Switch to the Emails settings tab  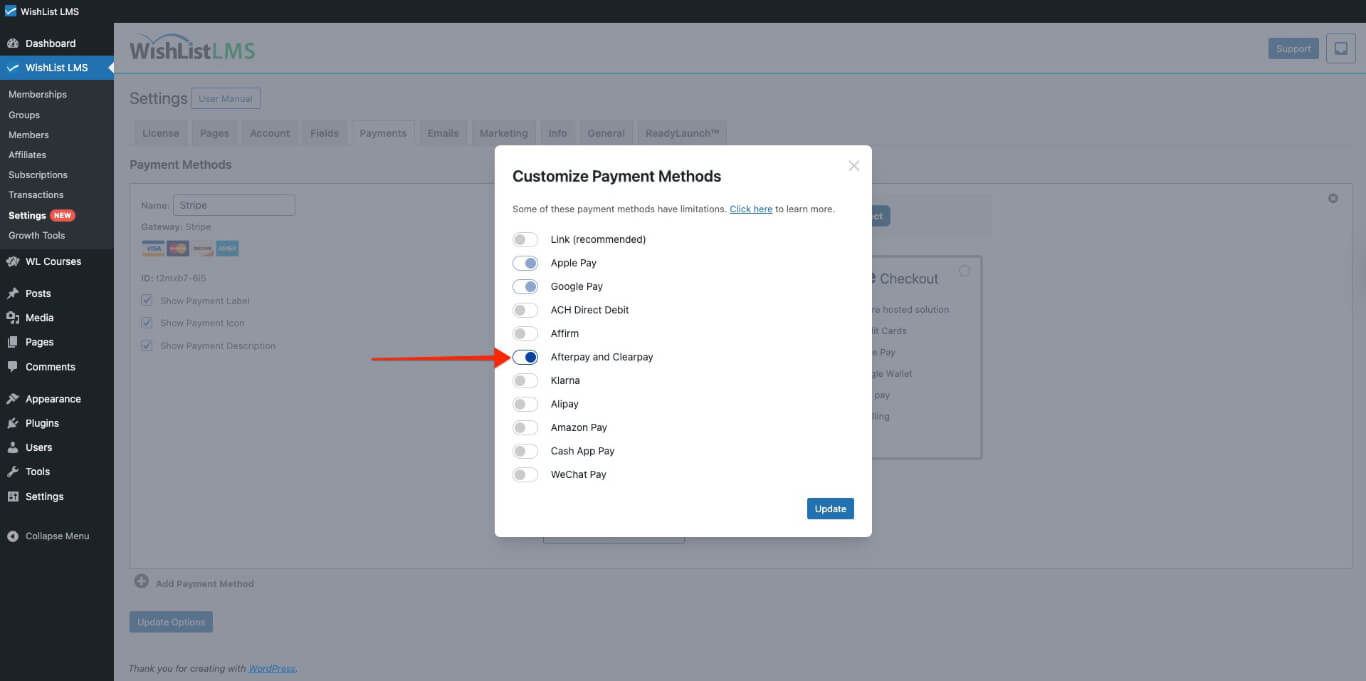pyautogui.click(x=443, y=132)
